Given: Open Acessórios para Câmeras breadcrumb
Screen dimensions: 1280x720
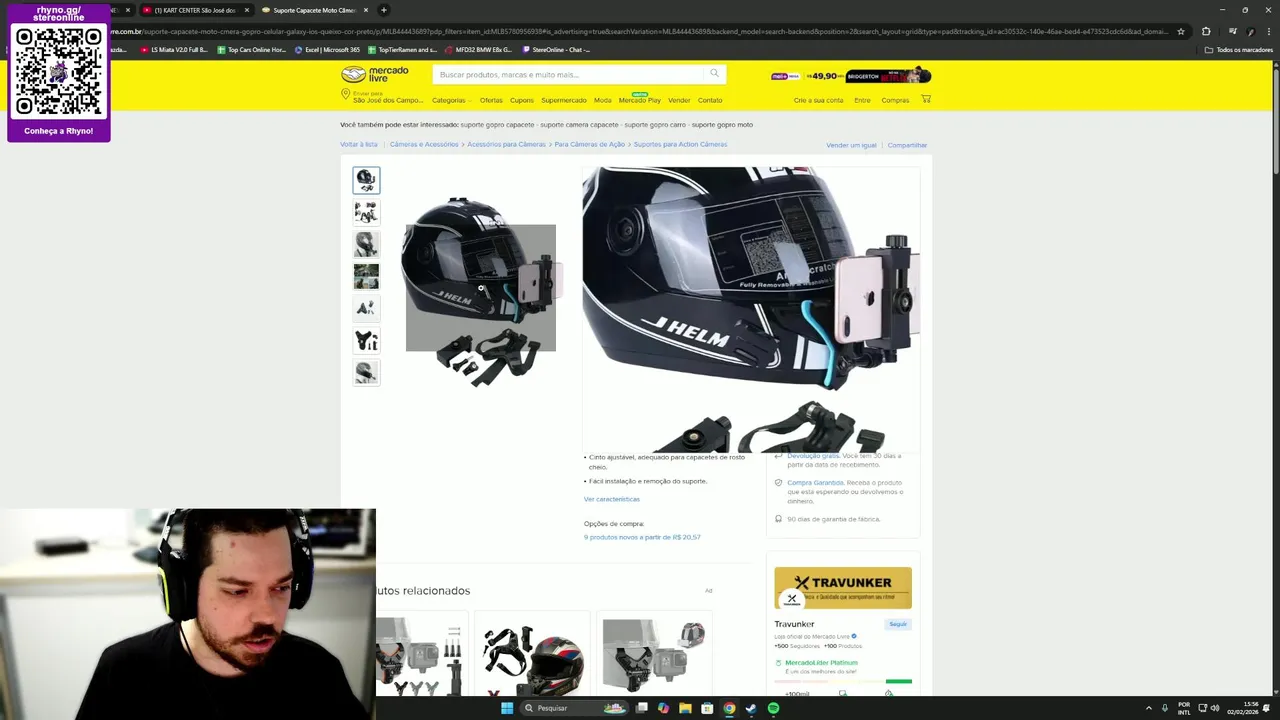Looking at the screenshot, I should tap(506, 144).
